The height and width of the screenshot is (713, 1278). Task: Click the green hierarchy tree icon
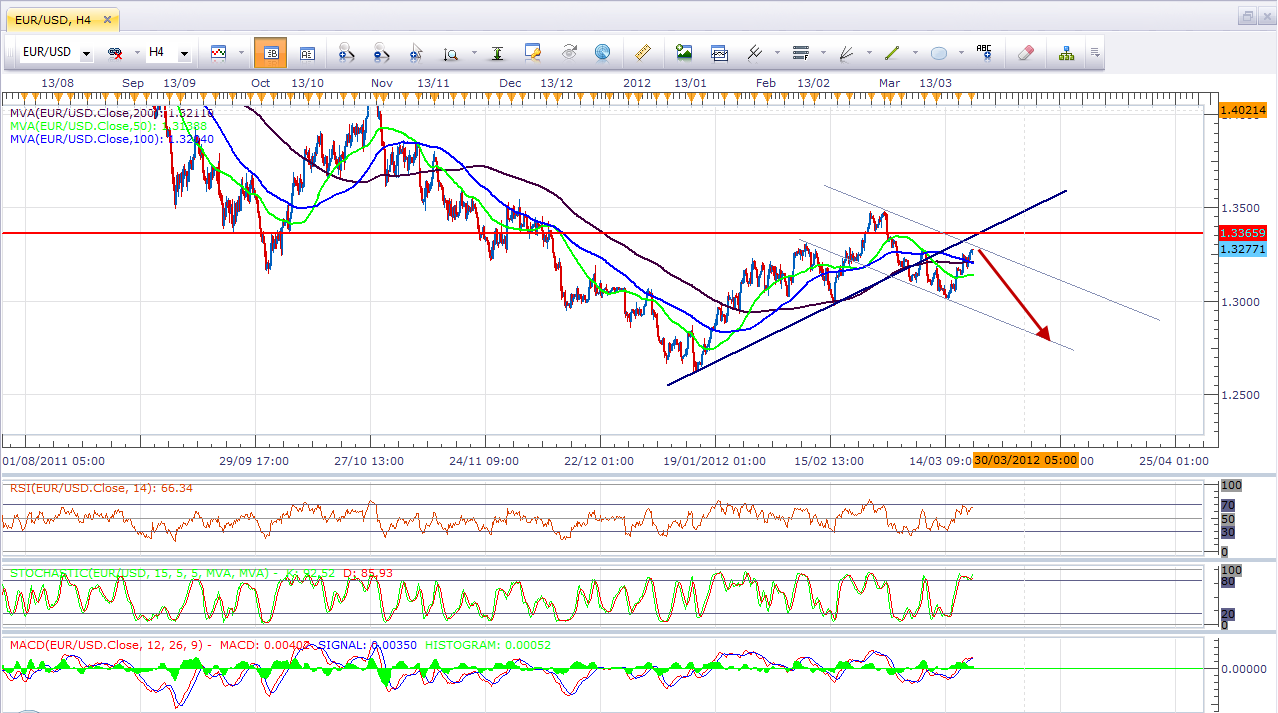pyautogui.click(x=1066, y=52)
